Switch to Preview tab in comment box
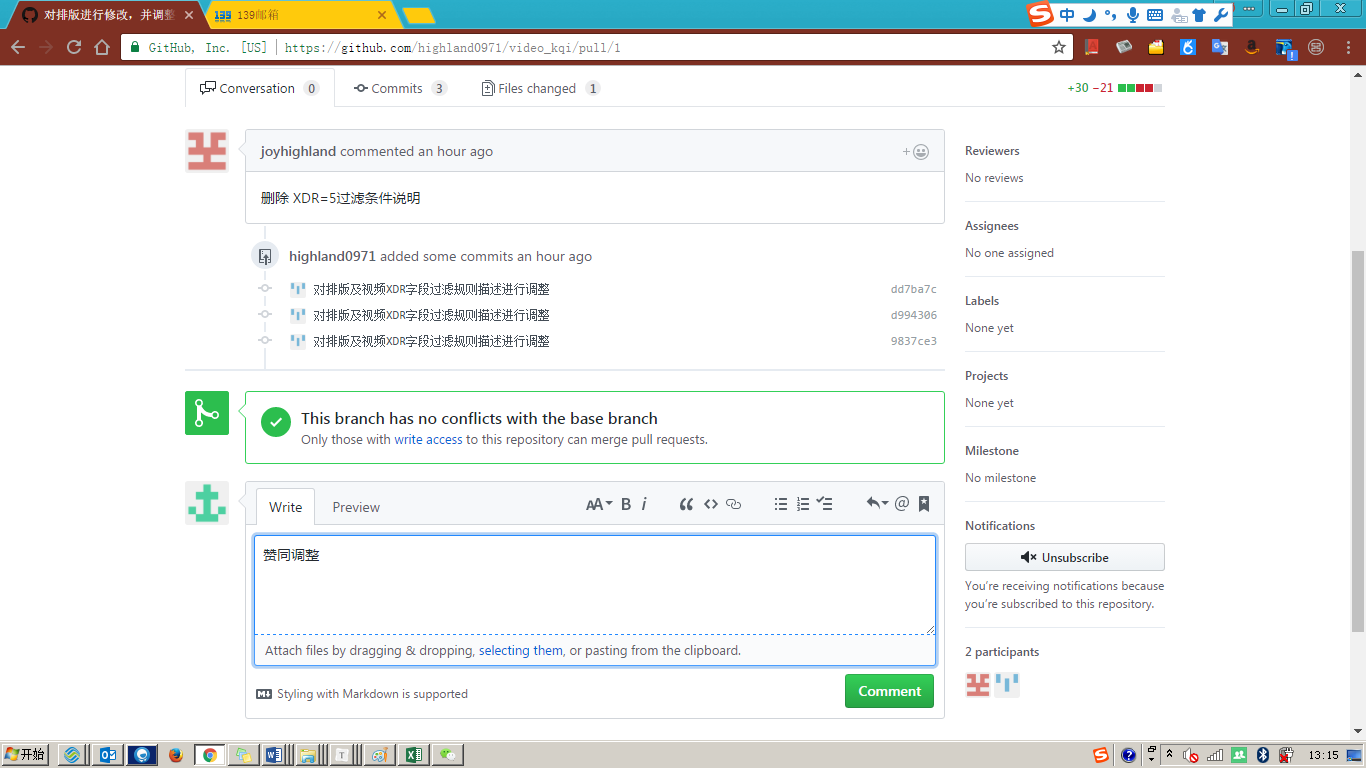Screen dimensions: 1366x768 click(x=356, y=507)
